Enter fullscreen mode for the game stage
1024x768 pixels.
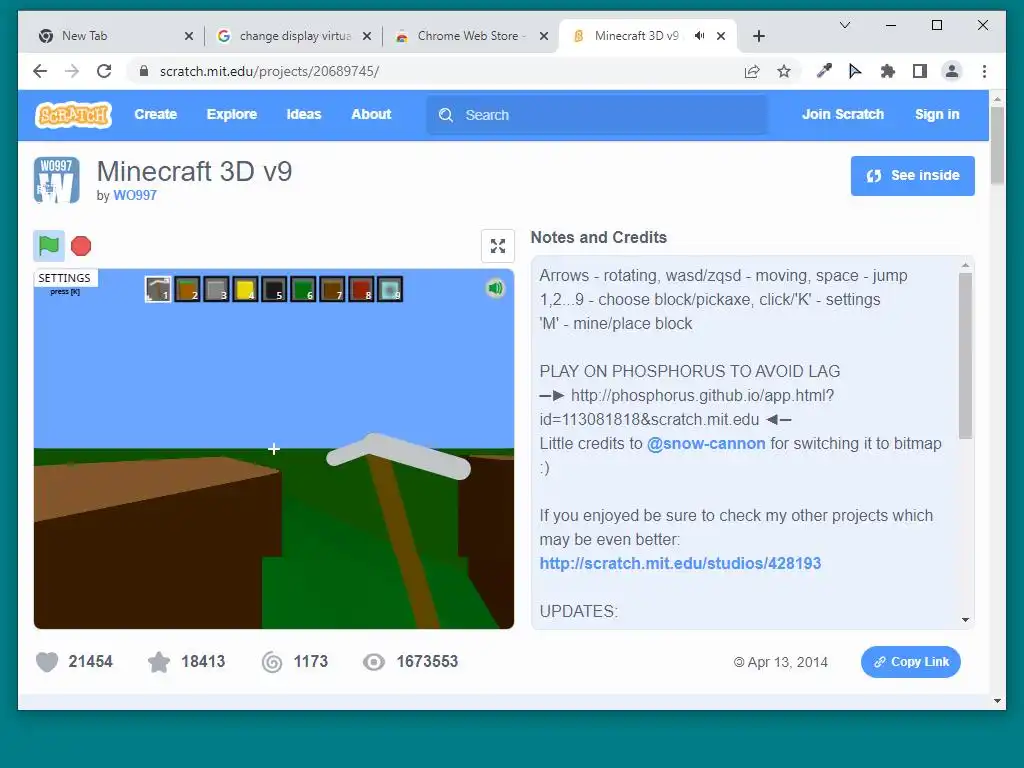click(x=498, y=246)
